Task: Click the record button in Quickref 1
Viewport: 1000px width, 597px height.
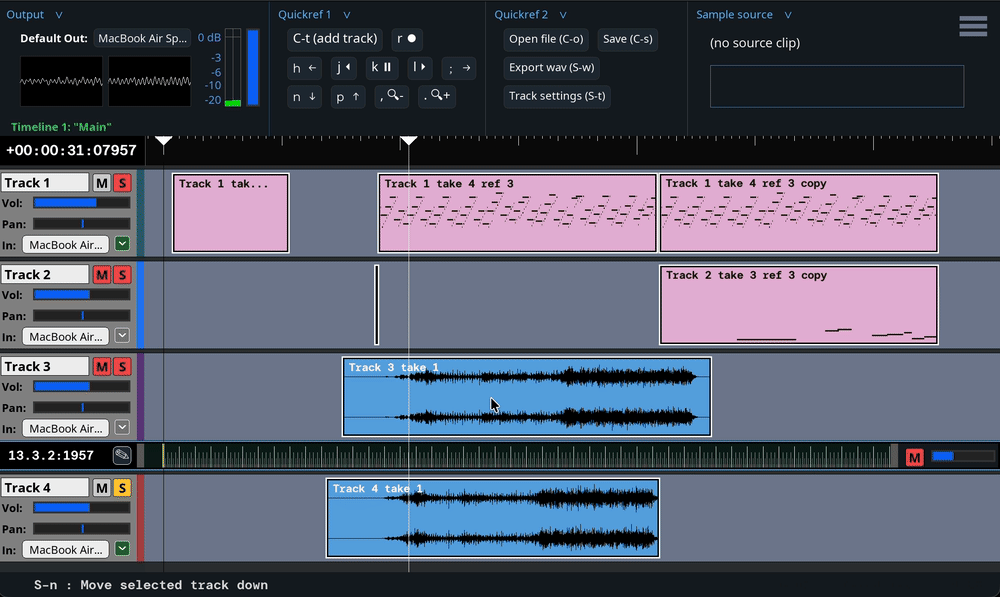Action: pyautogui.click(x=406, y=39)
